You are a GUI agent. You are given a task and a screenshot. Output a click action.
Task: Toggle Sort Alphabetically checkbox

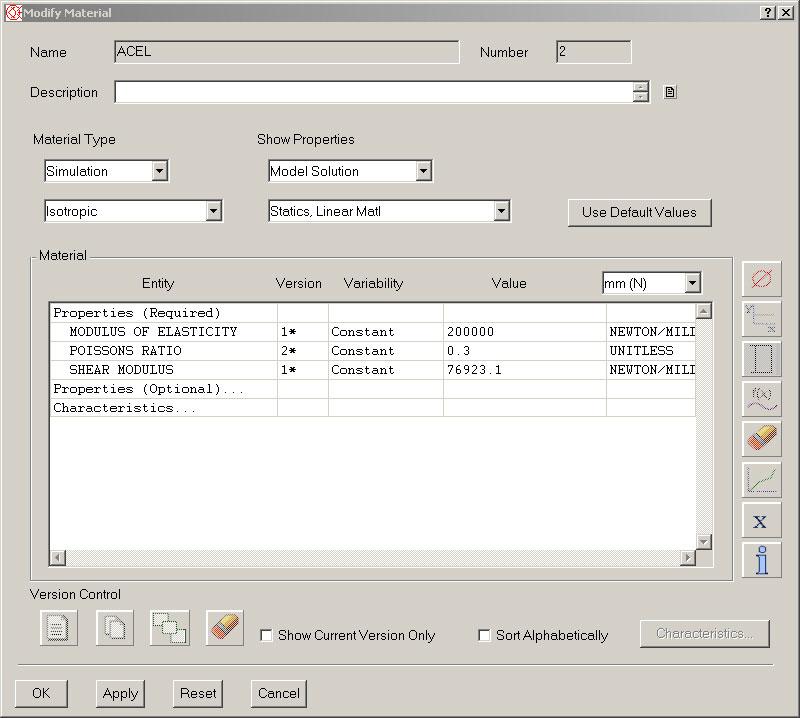coord(484,635)
